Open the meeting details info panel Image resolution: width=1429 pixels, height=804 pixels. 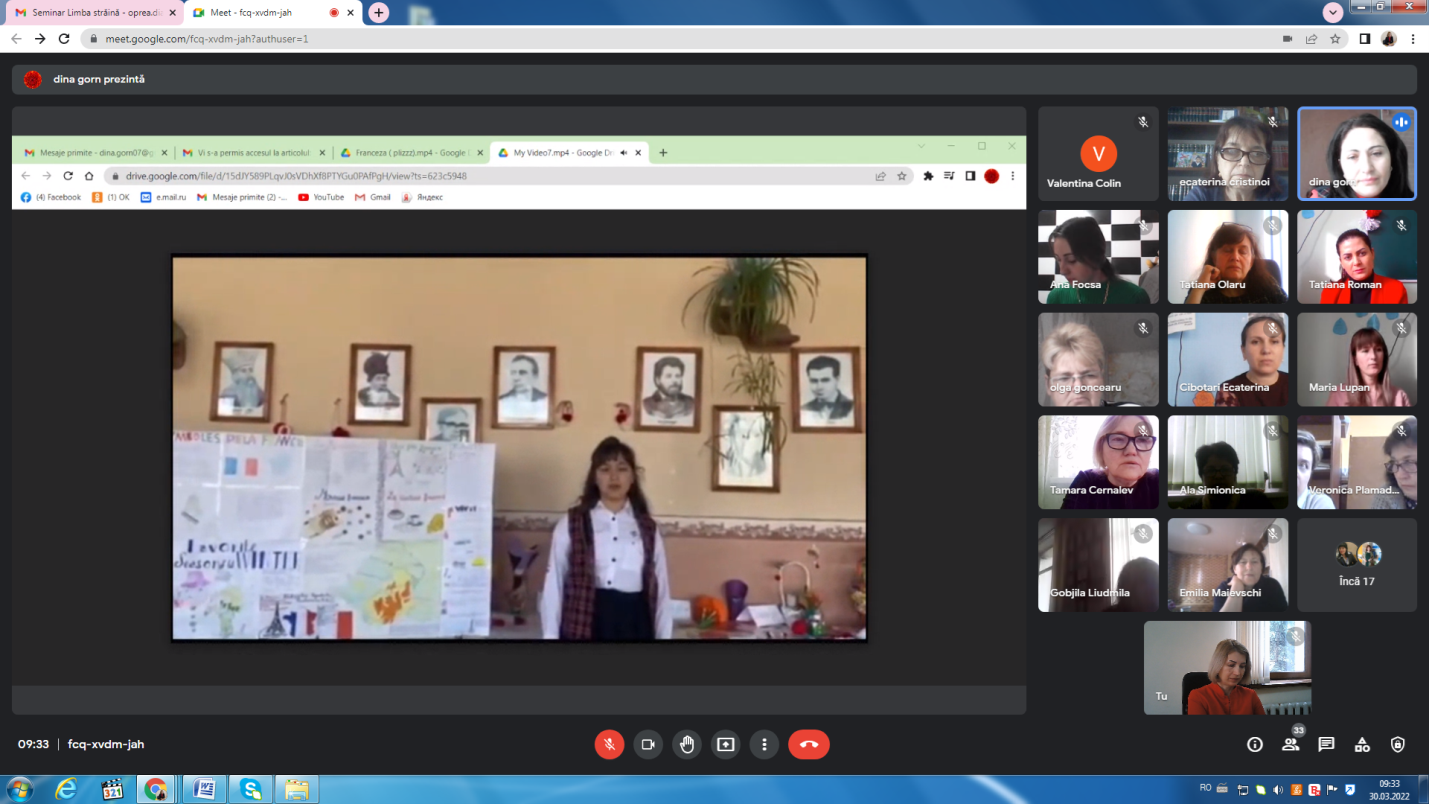[x=1255, y=744]
